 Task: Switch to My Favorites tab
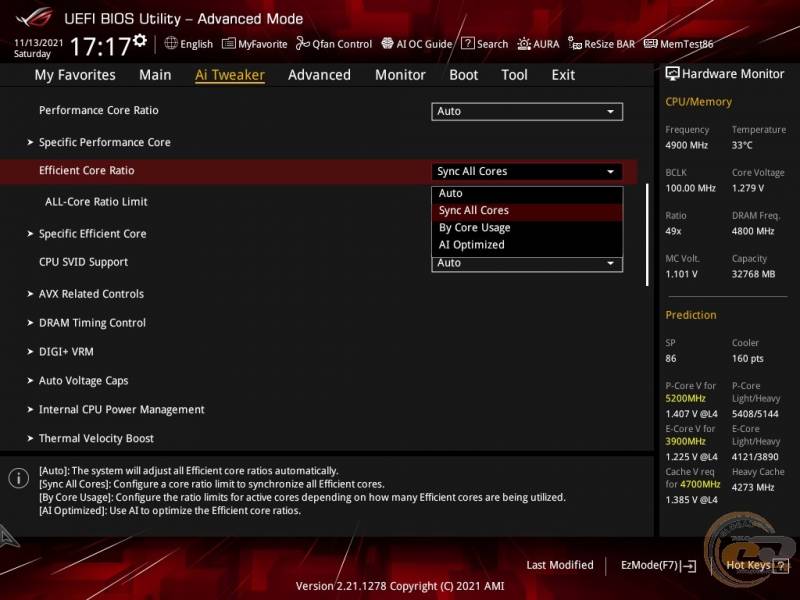(x=75, y=75)
